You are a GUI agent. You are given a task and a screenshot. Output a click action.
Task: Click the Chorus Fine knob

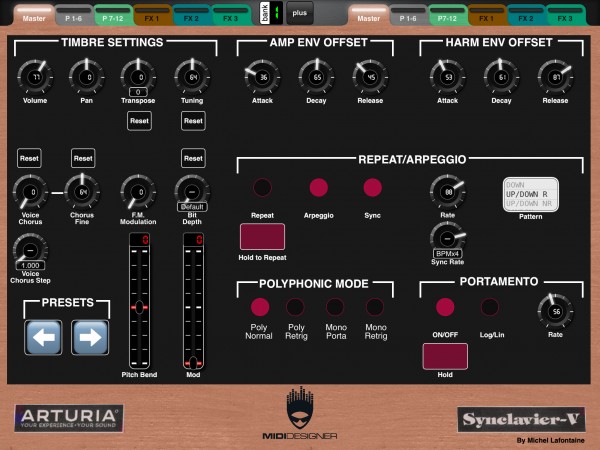(82, 192)
